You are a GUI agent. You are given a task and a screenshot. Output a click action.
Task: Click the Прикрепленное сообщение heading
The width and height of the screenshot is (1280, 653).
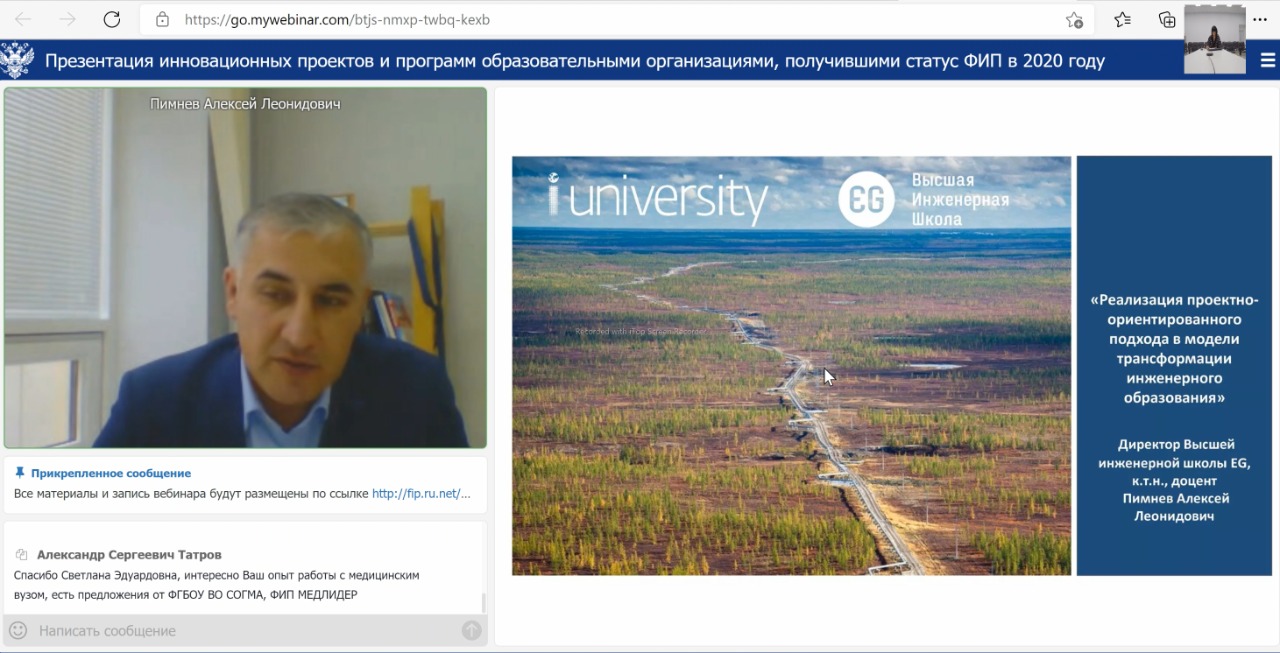(x=110, y=473)
